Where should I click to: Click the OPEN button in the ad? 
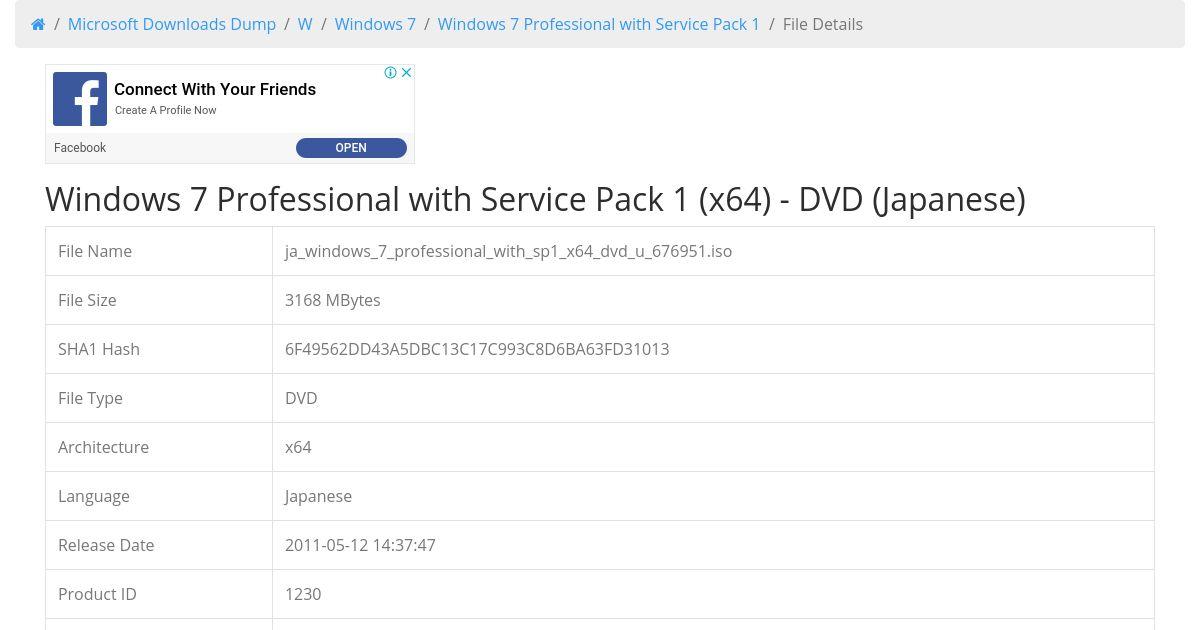pyautogui.click(x=351, y=148)
